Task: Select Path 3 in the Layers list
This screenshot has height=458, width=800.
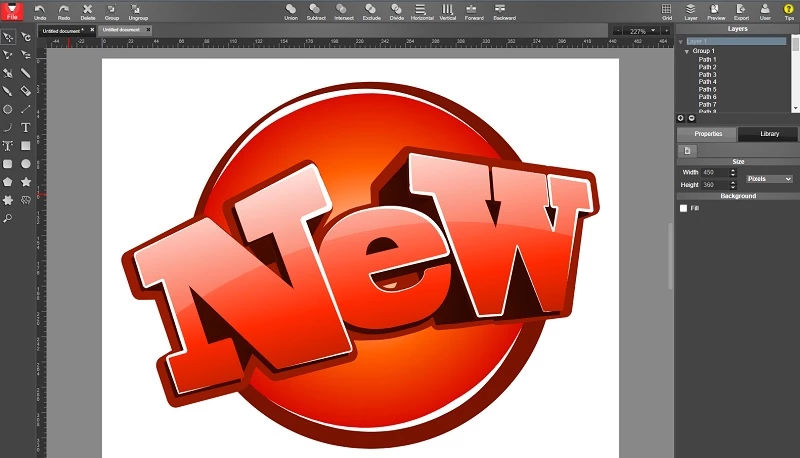Action: (707, 75)
